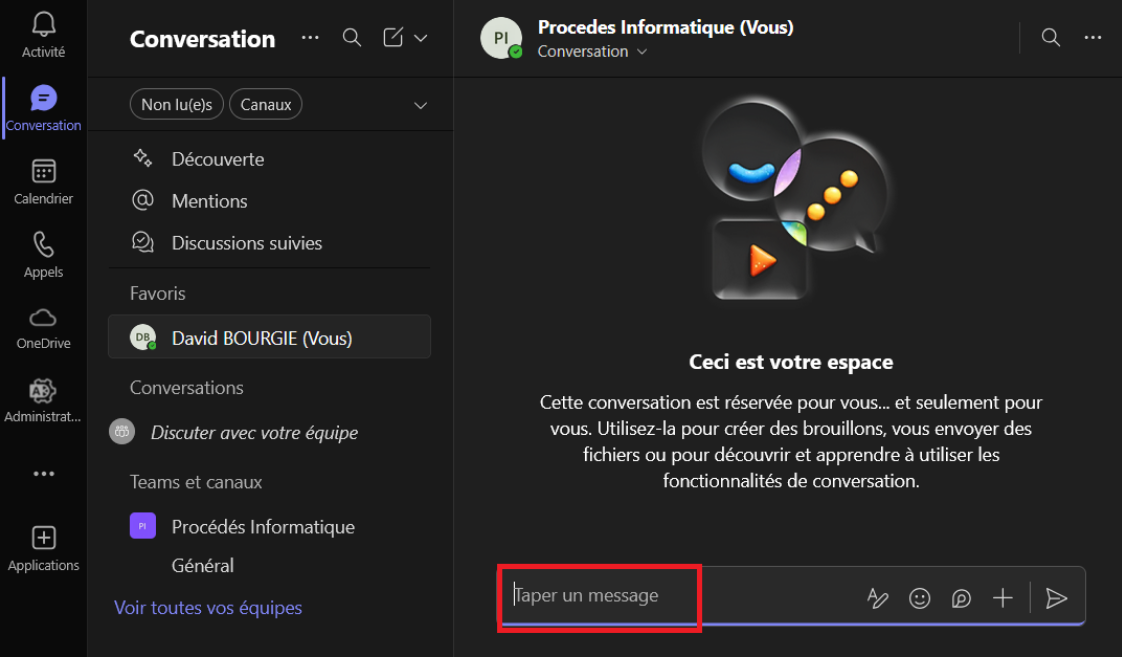Click Voir toutes vos équipes link
This screenshot has width=1122, height=657.
(208, 608)
